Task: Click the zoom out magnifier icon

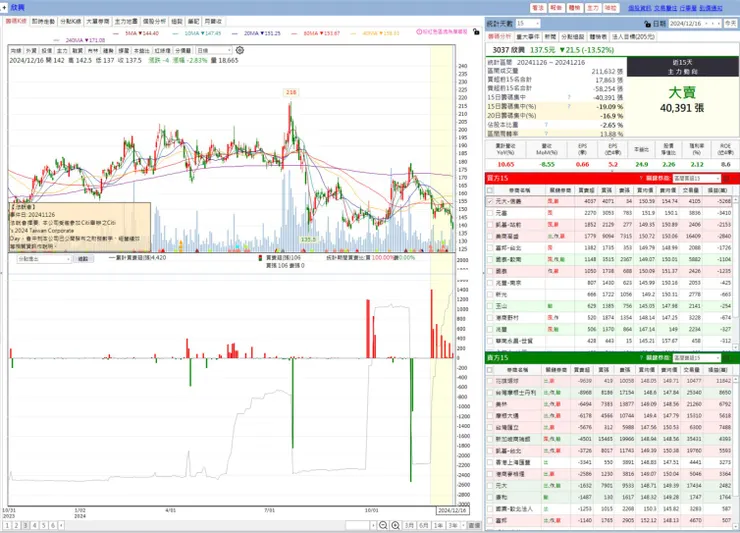Action: (383, 525)
